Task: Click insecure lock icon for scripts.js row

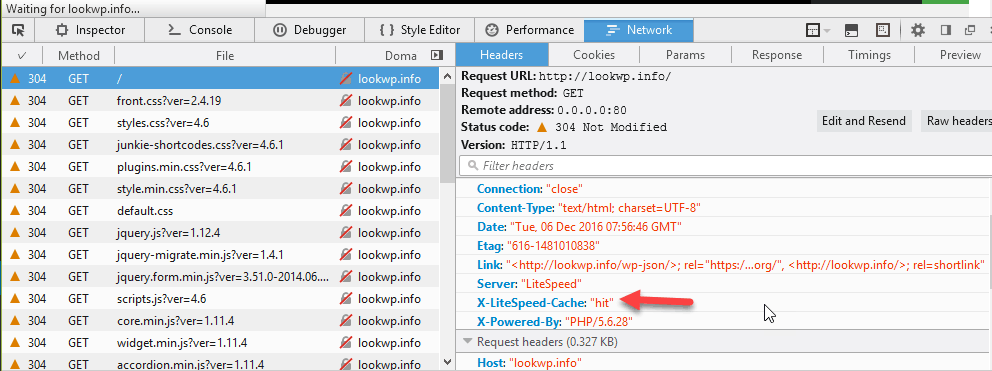Action: tap(345, 299)
